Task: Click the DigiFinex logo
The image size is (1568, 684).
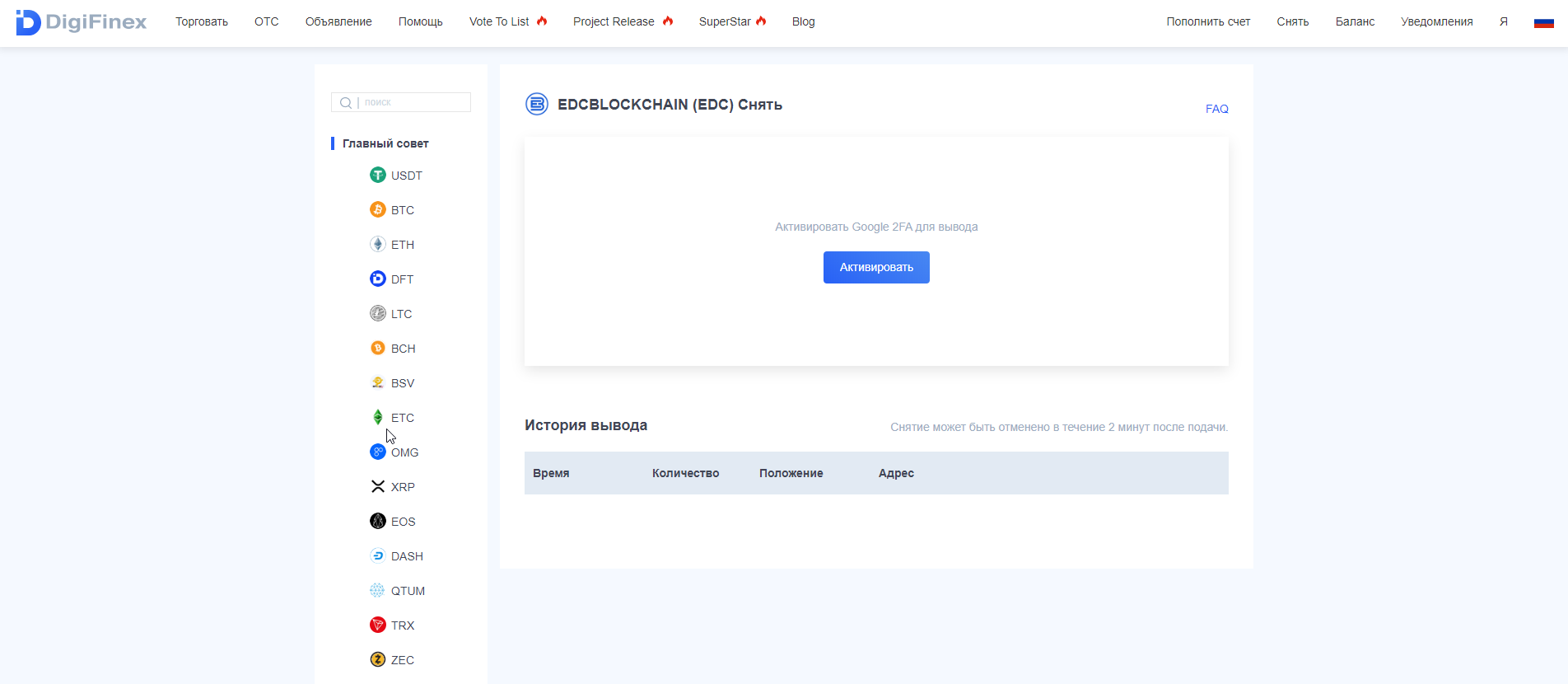Action: point(81,22)
